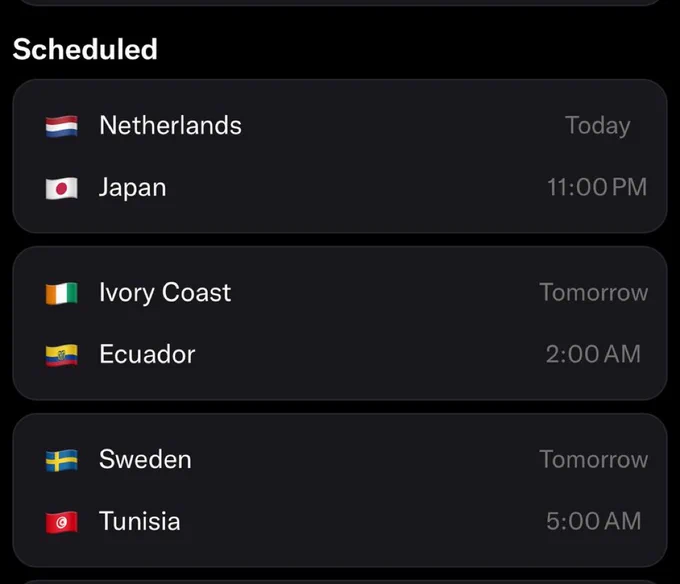Tap the Tunisia flag icon
Image resolution: width=680 pixels, height=584 pixels.
click(x=62, y=522)
